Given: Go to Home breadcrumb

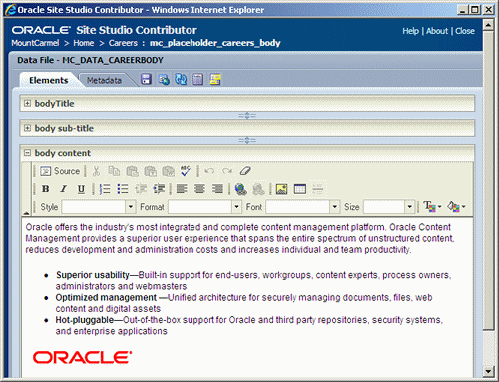Looking at the screenshot, I should click(84, 43).
